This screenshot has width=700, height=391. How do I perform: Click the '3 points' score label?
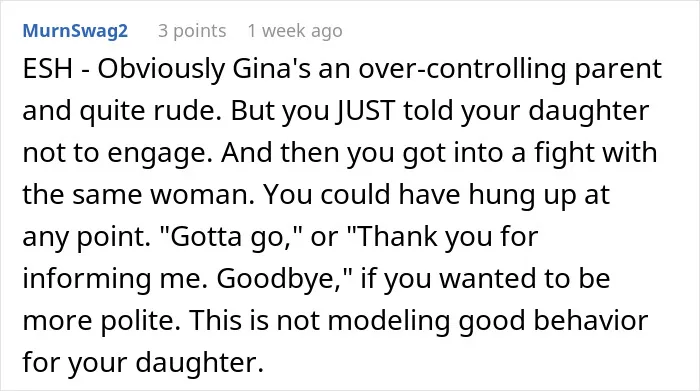point(192,31)
